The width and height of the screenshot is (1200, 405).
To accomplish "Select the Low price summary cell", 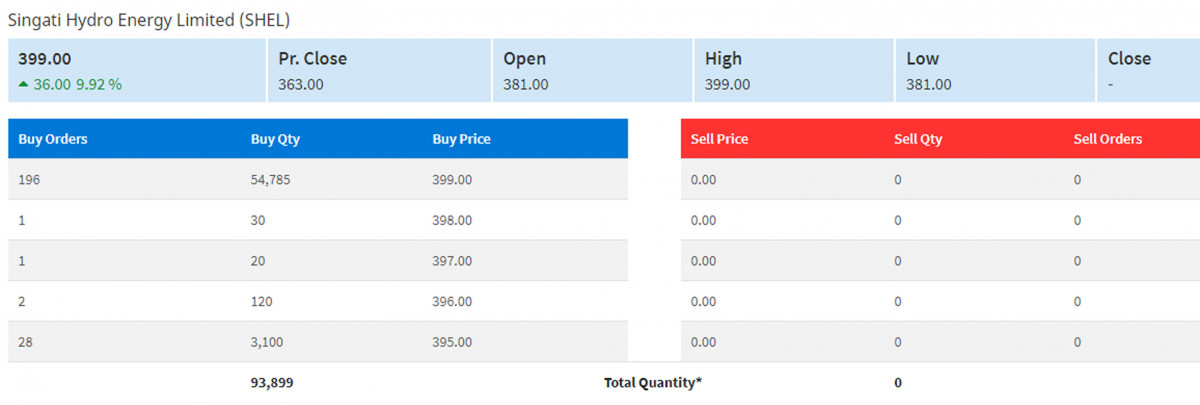I will [x=995, y=70].
